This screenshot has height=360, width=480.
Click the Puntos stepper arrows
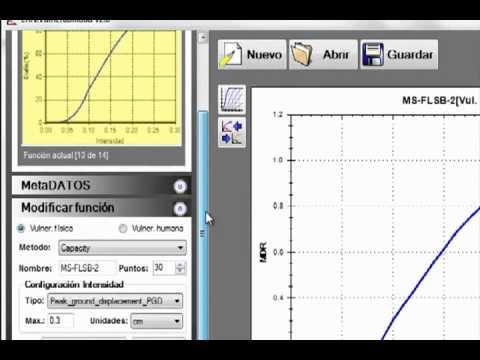180,268
